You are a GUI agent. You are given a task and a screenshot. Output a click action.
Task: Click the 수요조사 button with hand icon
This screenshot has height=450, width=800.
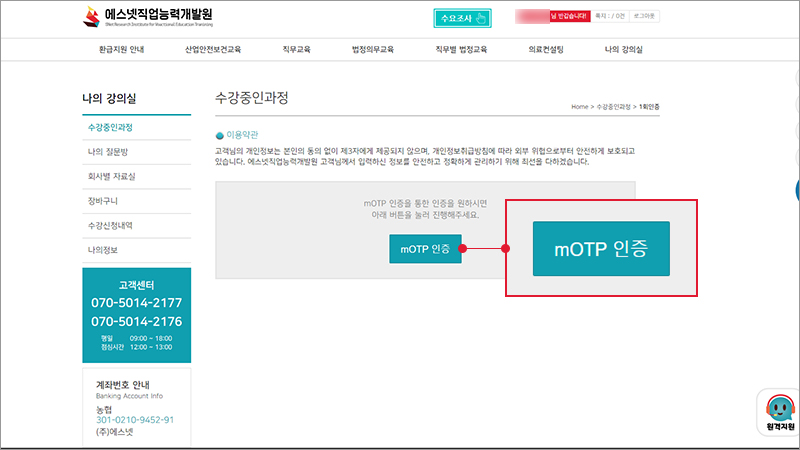[463, 18]
